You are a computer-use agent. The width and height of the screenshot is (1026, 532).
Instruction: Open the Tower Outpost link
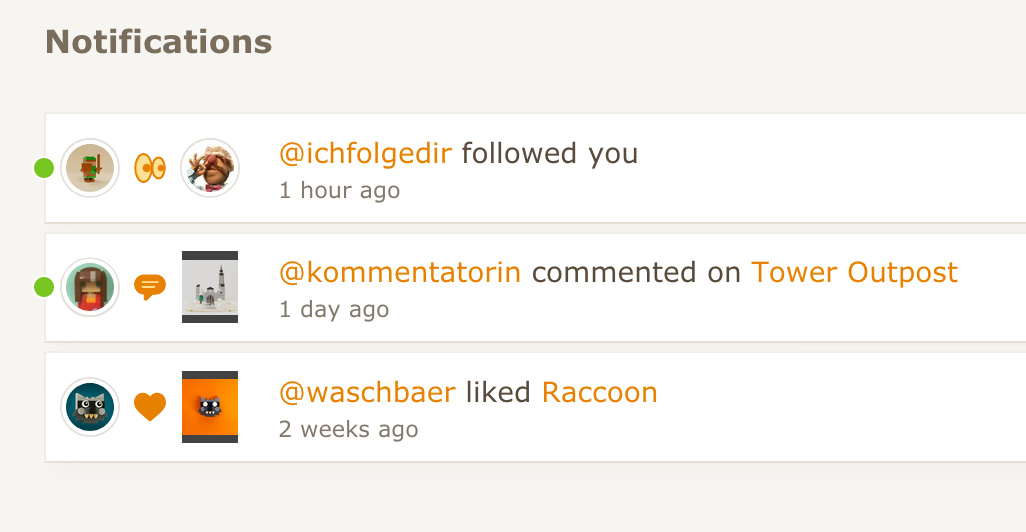(855, 273)
